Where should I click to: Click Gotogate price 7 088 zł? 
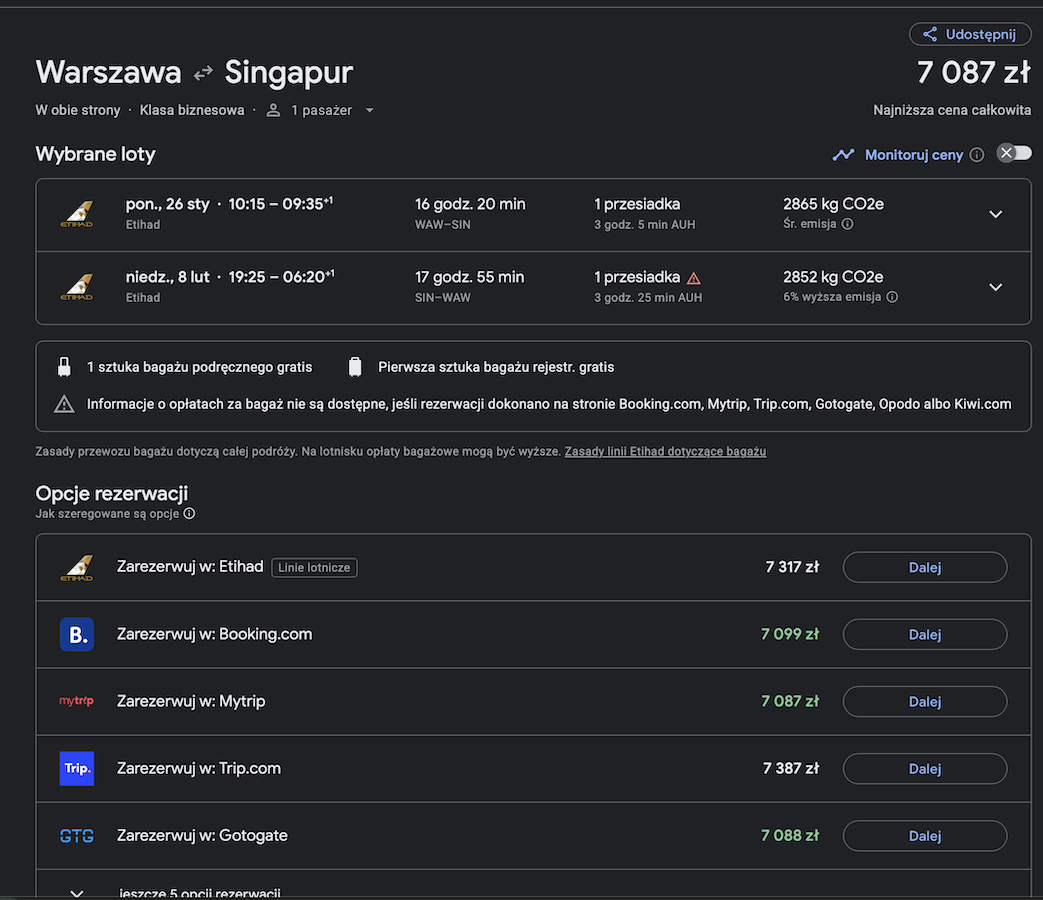(790, 835)
